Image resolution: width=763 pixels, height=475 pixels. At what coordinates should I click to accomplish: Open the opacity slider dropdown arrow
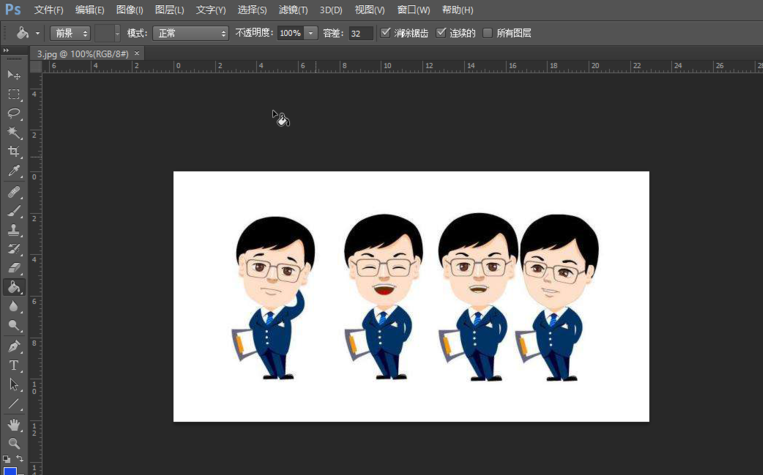311,33
